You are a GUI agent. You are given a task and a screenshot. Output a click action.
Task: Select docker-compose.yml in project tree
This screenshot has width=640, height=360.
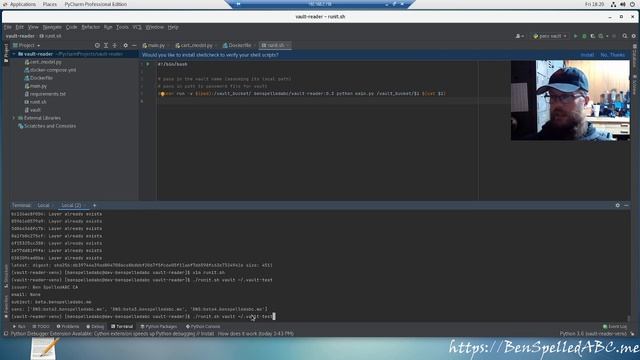coord(50,70)
